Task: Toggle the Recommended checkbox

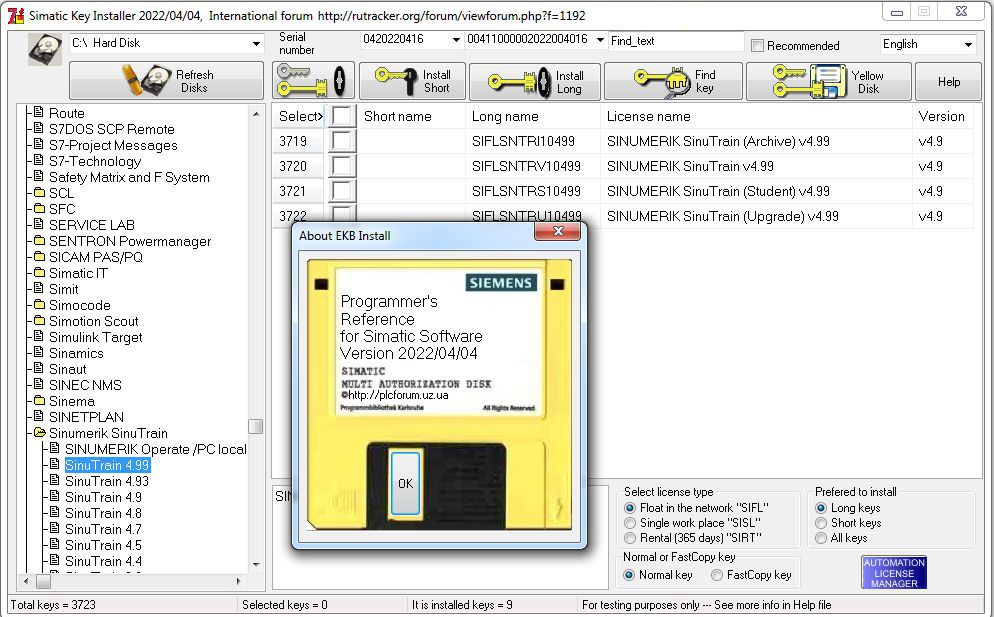Action: 757,46
